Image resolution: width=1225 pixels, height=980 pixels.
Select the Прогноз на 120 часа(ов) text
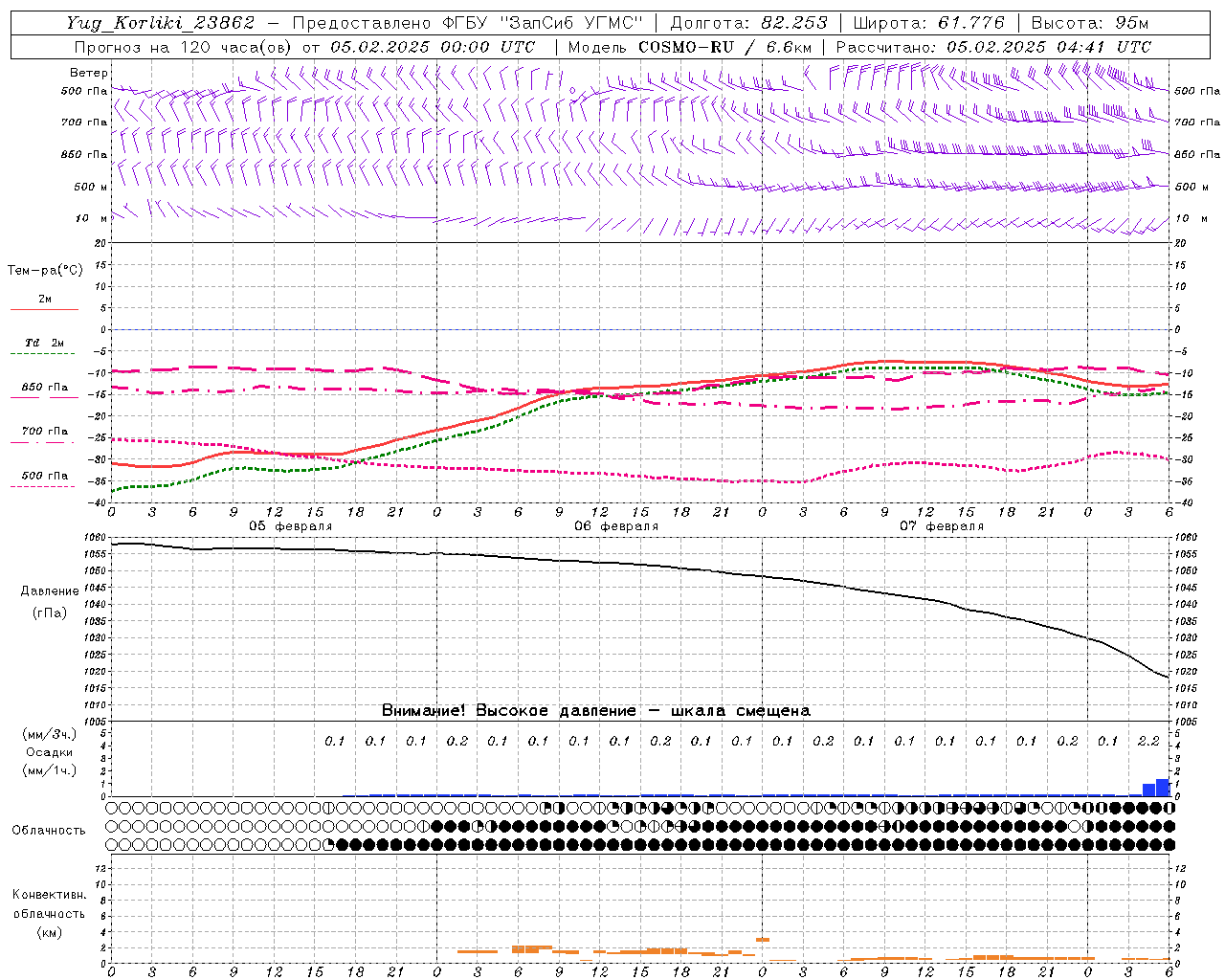(x=184, y=47)
